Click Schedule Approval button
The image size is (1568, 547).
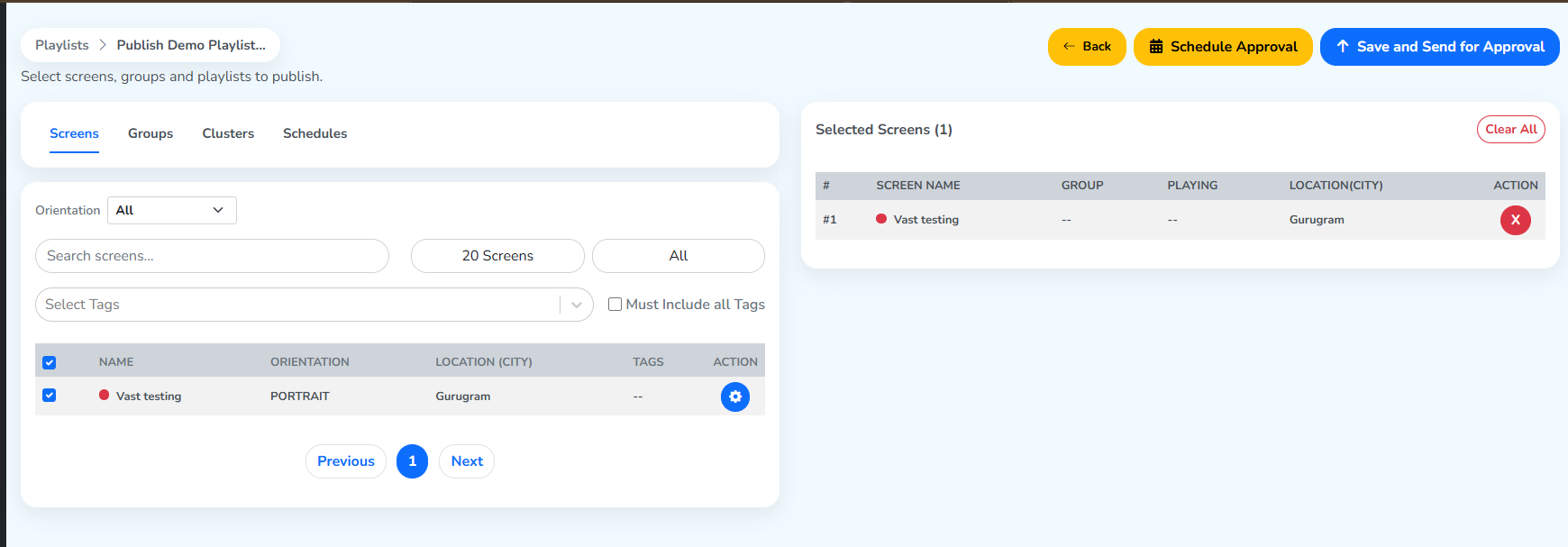coord(1223,47)
